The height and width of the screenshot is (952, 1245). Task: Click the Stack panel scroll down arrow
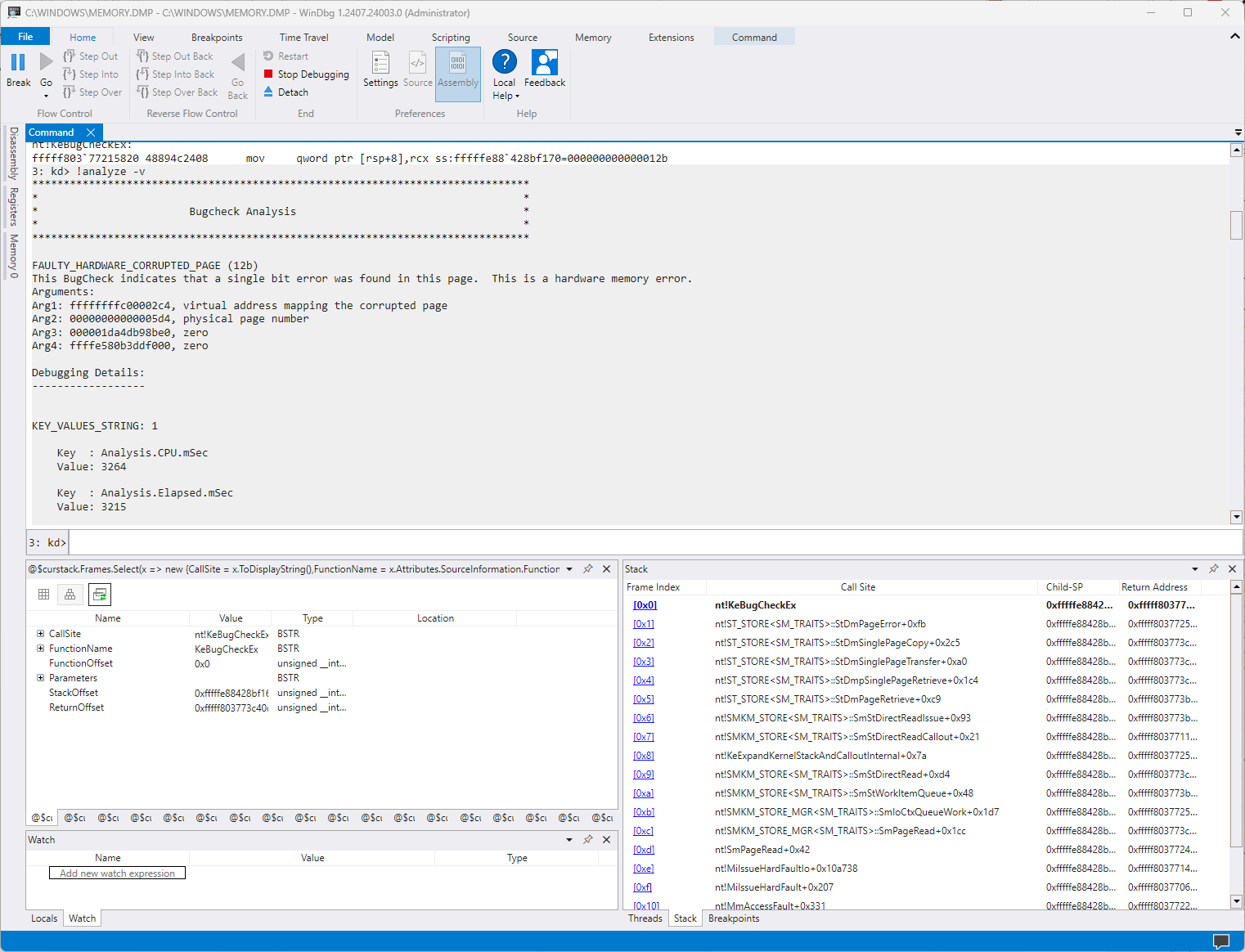[x=1237, y=901]
